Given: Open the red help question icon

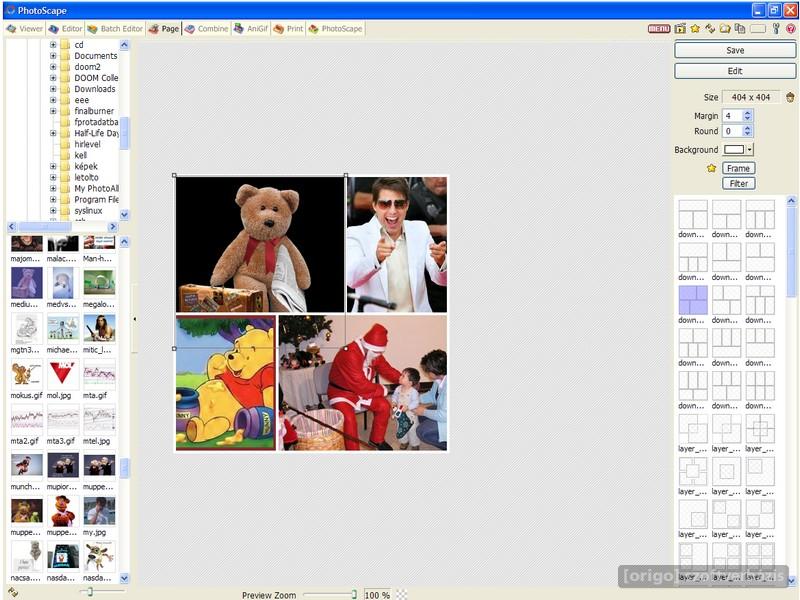Looking at the screenshot, I should point(791,29).
